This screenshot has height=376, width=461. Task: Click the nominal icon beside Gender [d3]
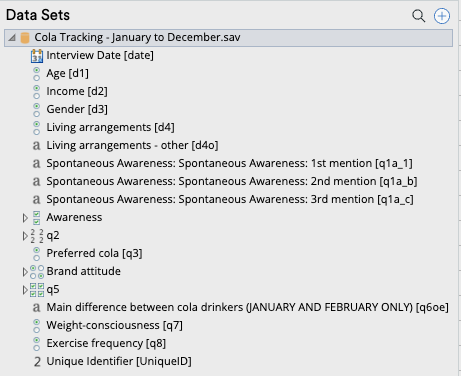pyautogui.click(x=37, y=110)
